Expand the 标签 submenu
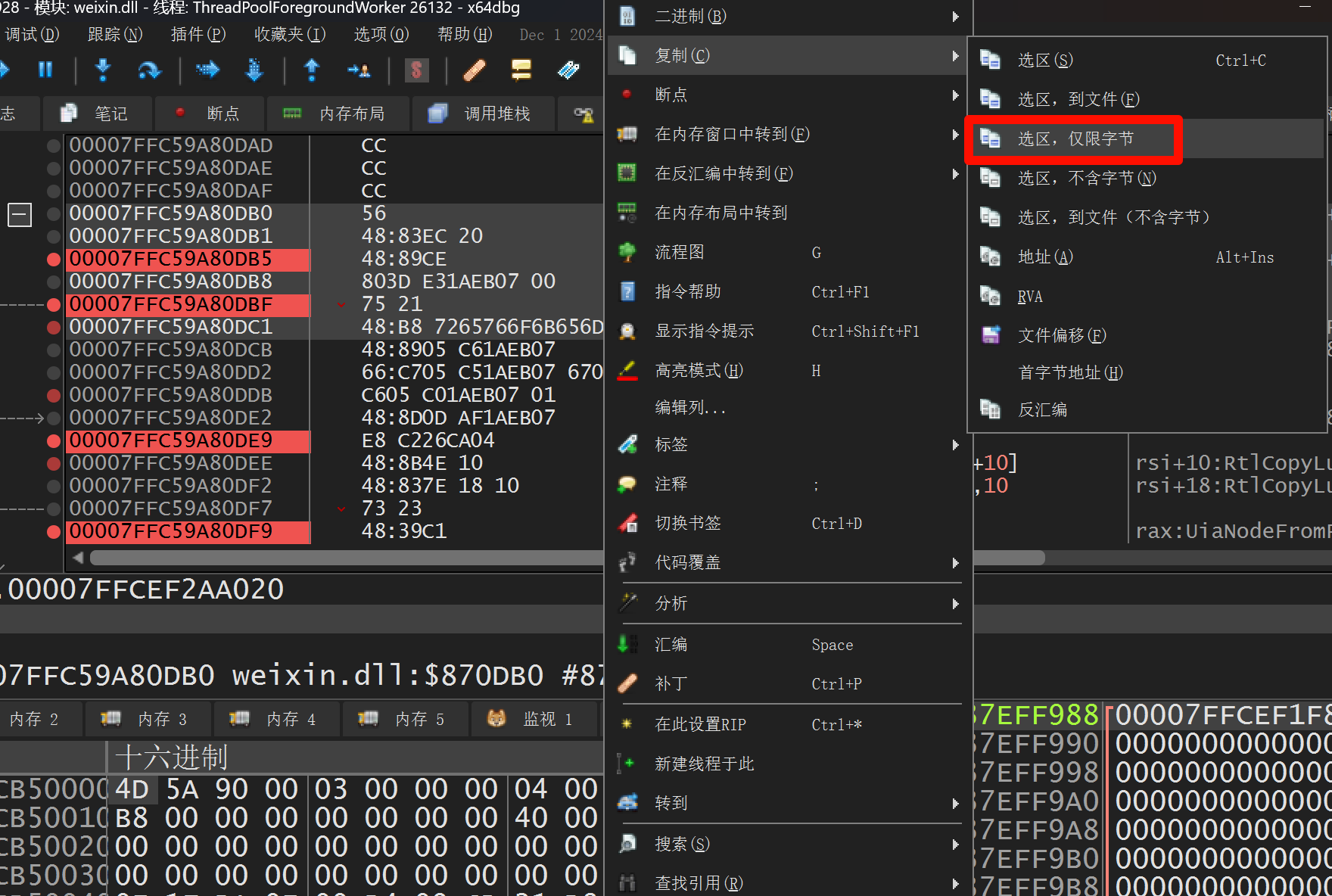The height and width of the screenshot is (896, 1332). tap(789, 444)
